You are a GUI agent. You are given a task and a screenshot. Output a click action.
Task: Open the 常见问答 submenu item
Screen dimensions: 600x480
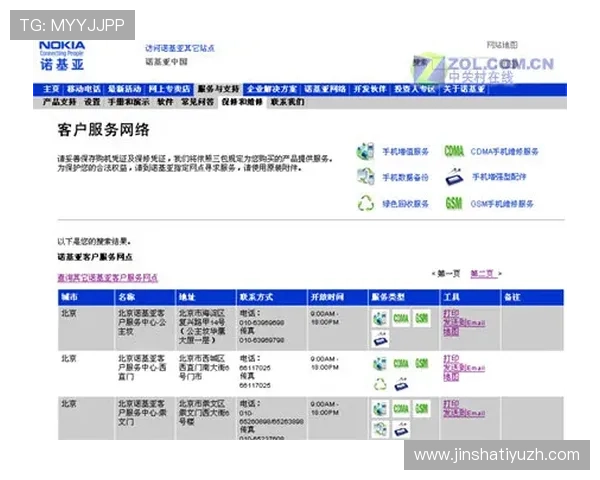197,102
